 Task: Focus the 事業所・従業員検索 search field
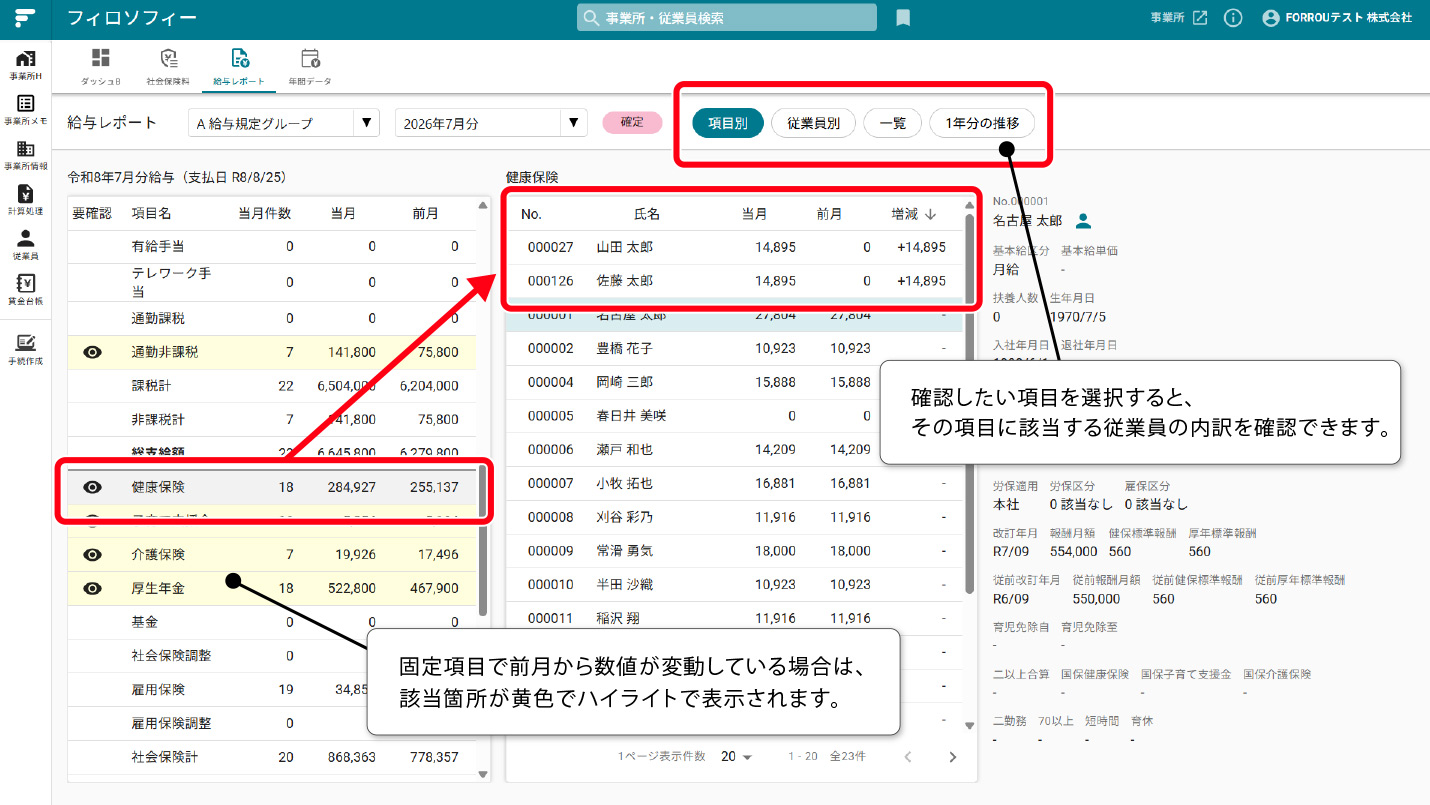point(726,18)
